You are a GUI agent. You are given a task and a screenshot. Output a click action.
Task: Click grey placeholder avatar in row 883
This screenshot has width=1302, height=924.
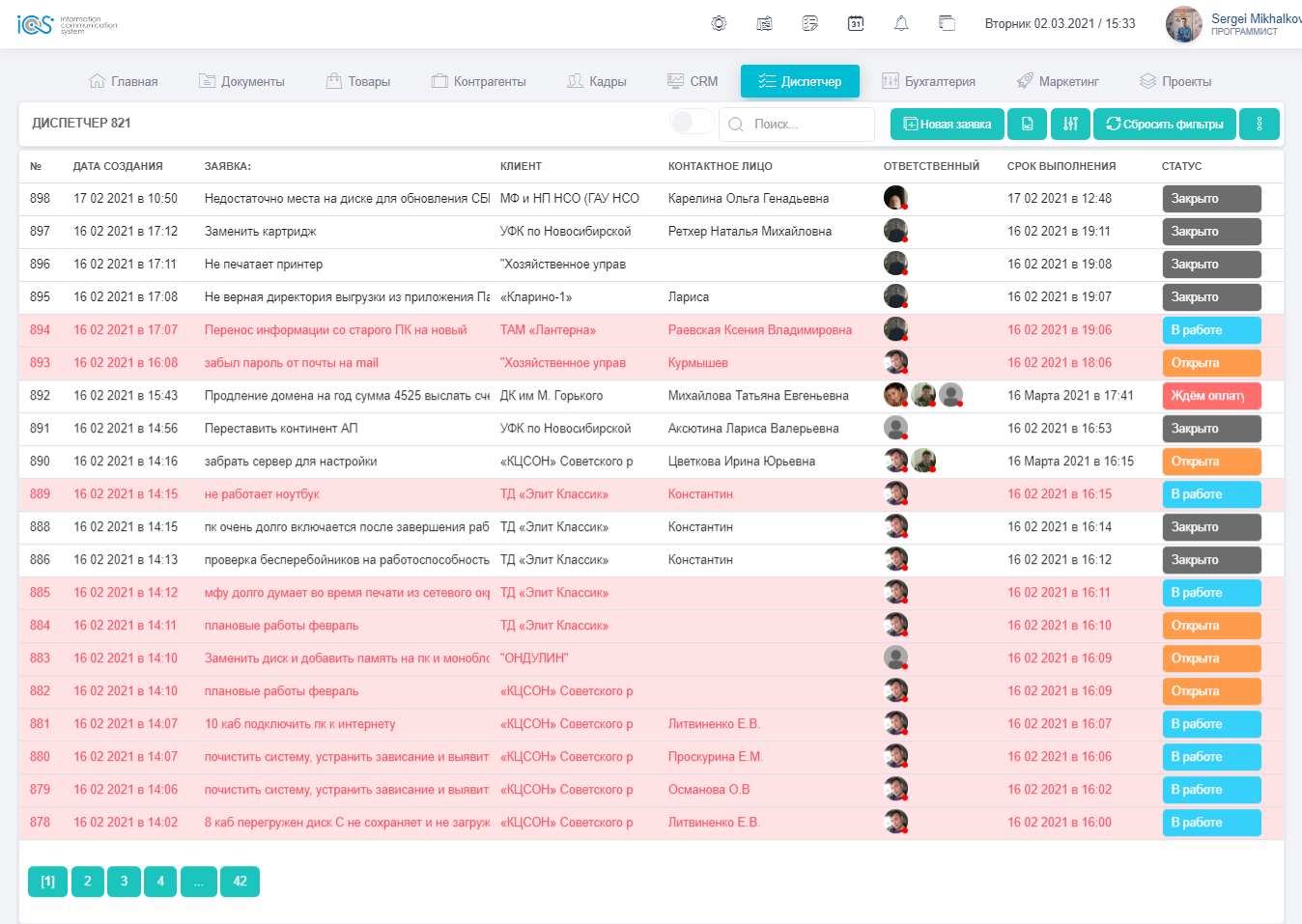click(x=895, y=658)
